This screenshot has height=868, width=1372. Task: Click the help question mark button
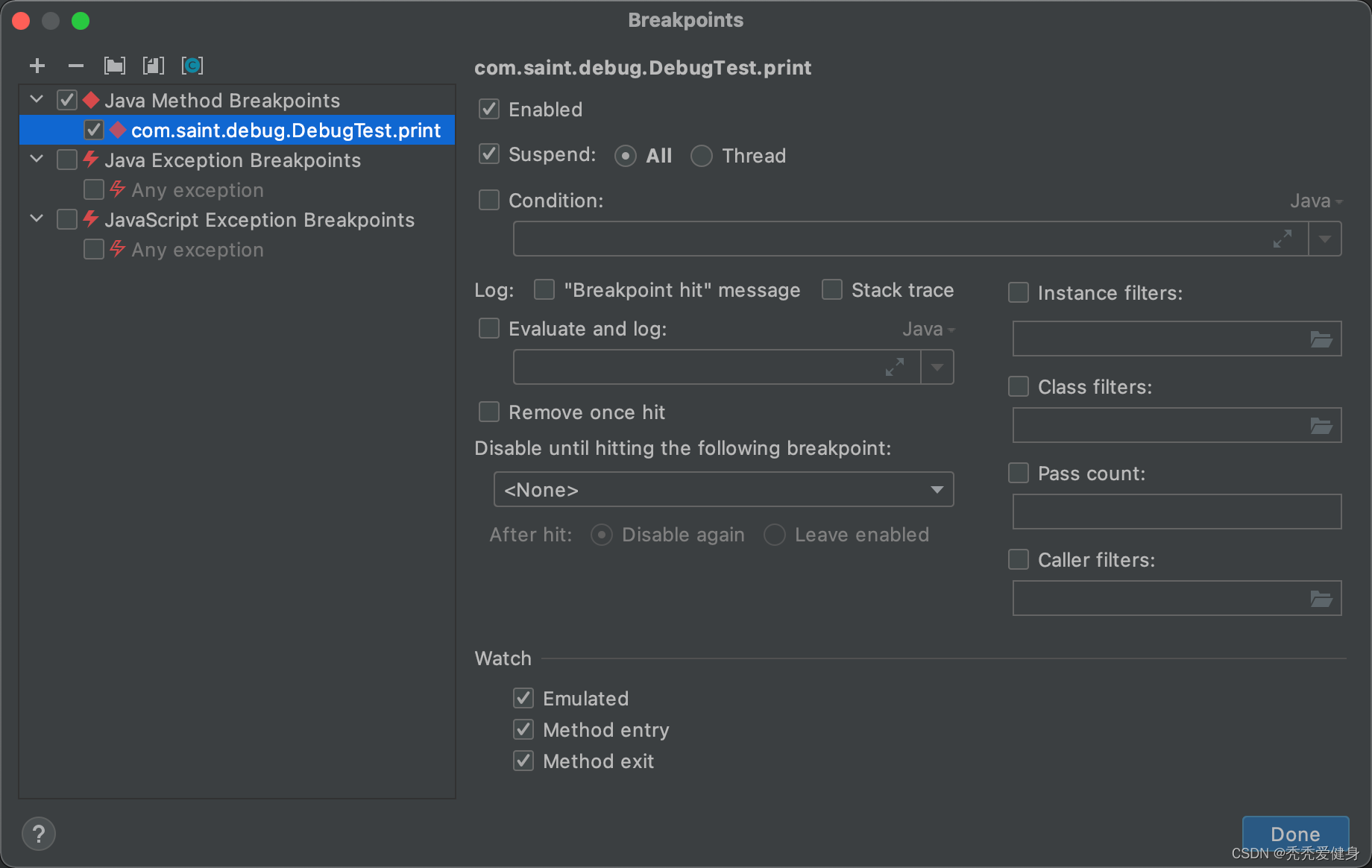(39, 834)
